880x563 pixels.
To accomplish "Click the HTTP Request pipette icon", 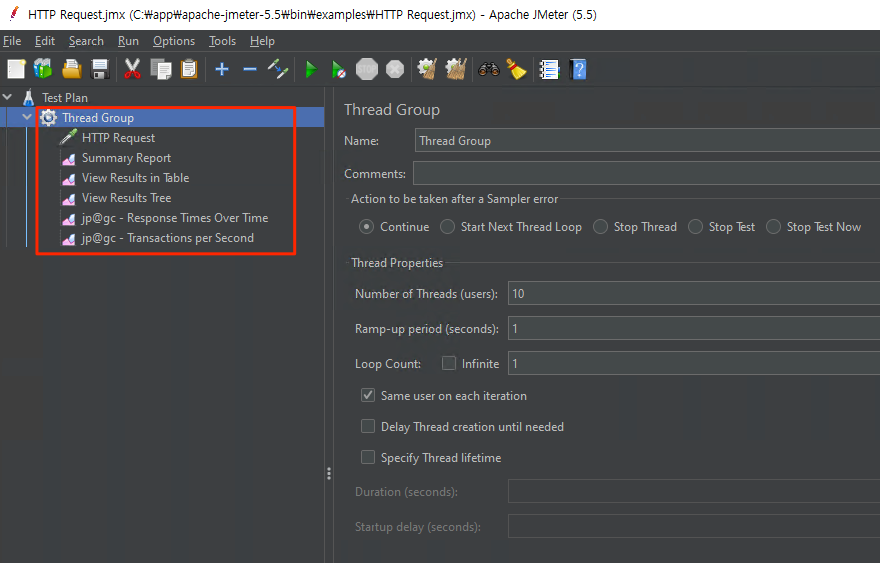I will tap(68, 138).
